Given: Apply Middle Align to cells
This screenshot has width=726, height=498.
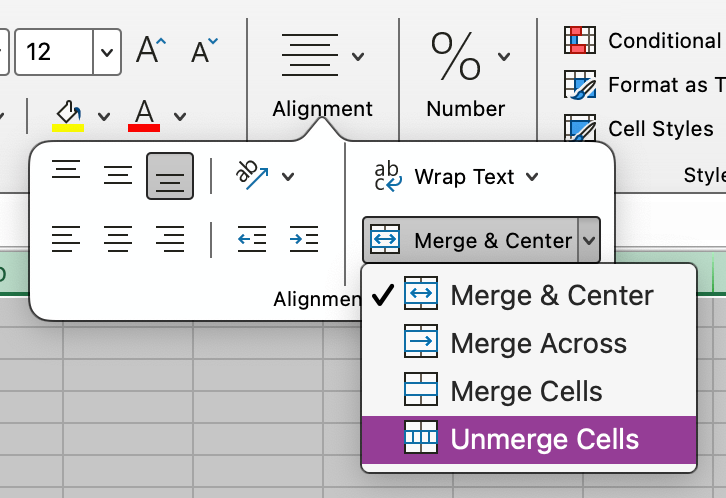Looking at the screenshot, I should click(x=118, y=177).
